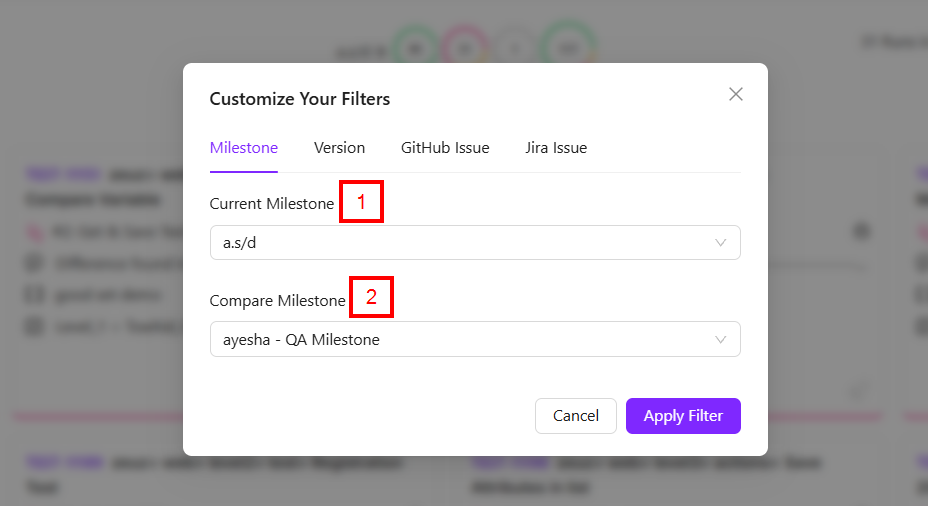928x506 pixels.
Task: Expand the Current Milestone chevron arrow
Action: coord(721,243)
